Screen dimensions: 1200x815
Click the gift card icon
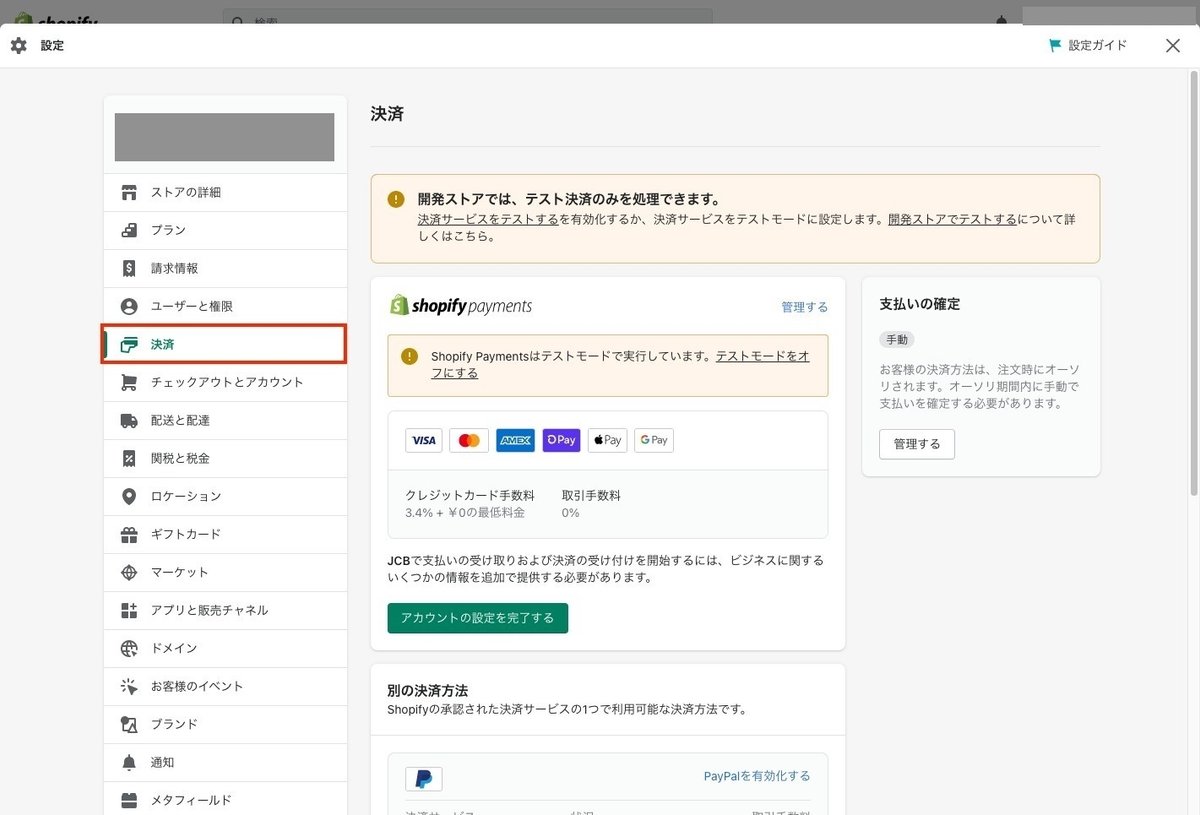coord(129,534)
